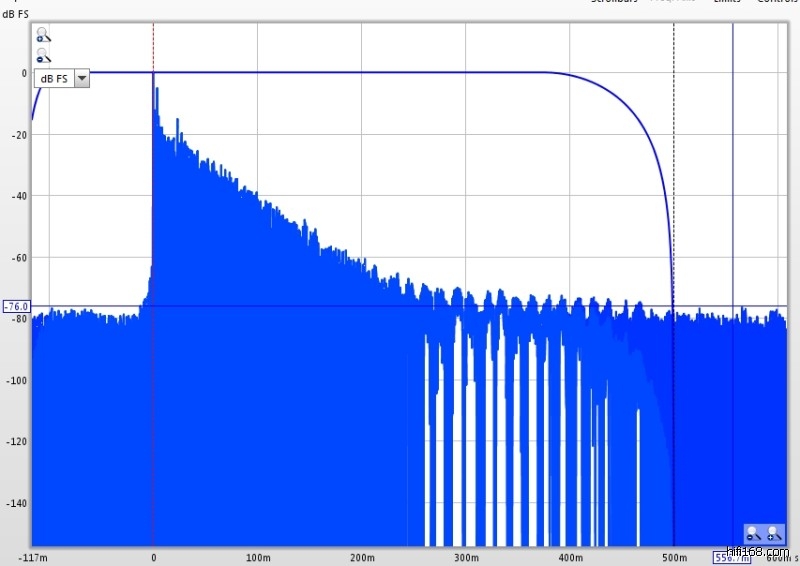Toggle Scrollbars in the top toolbar
This screenshot has height=566, width=800.
[613, 2]
